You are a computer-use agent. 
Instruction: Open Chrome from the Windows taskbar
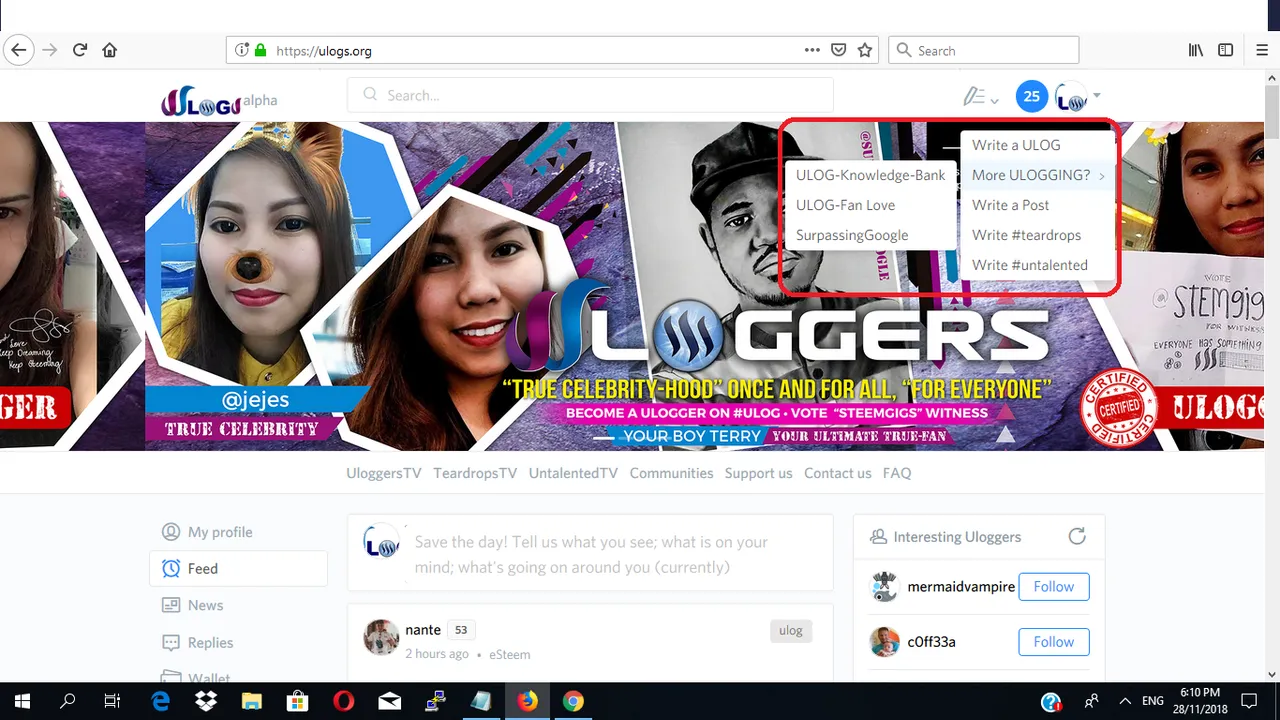(x=573, y=701)
